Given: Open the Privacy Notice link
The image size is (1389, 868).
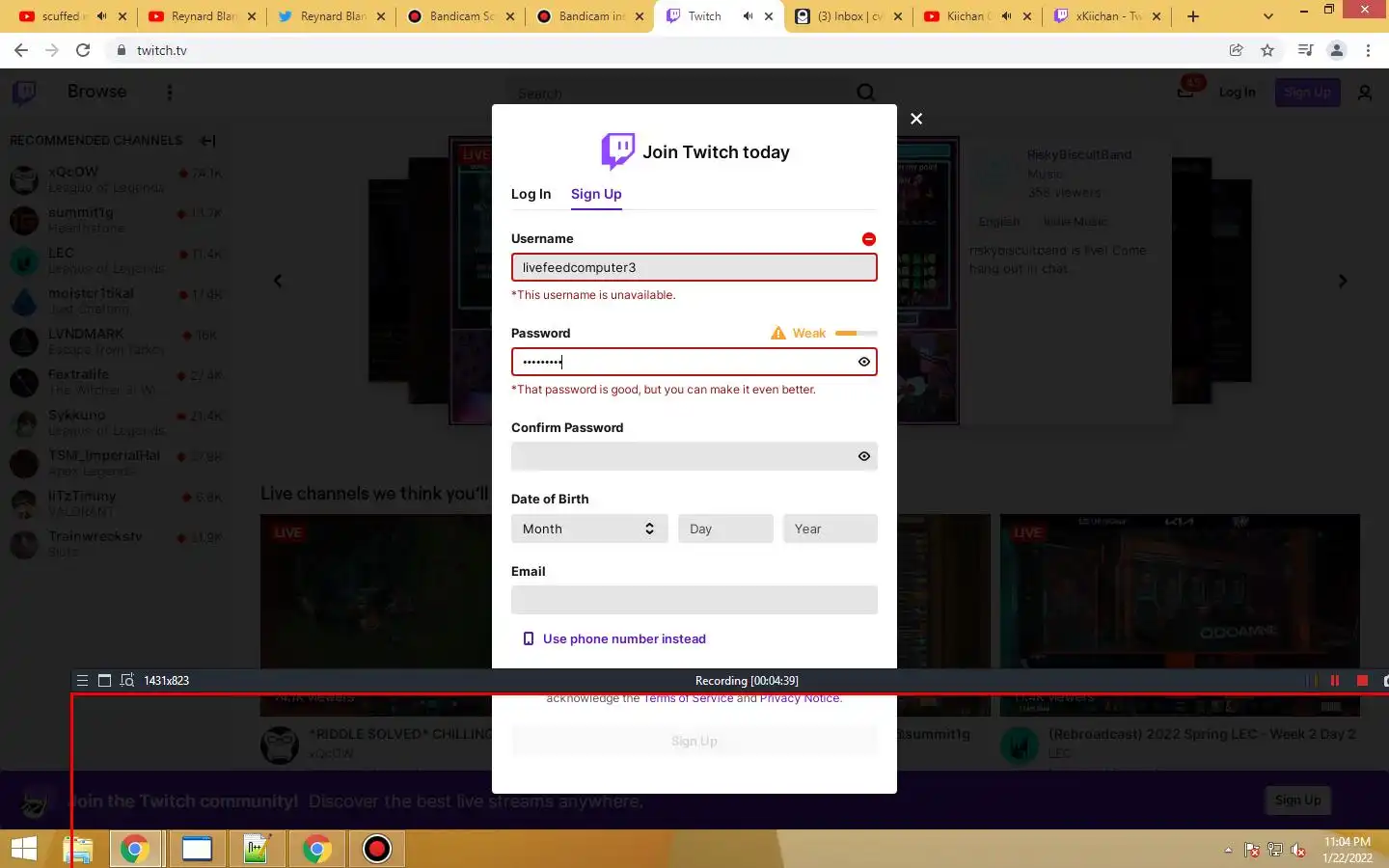Looking at the screenshot, I should coord(800,698).
